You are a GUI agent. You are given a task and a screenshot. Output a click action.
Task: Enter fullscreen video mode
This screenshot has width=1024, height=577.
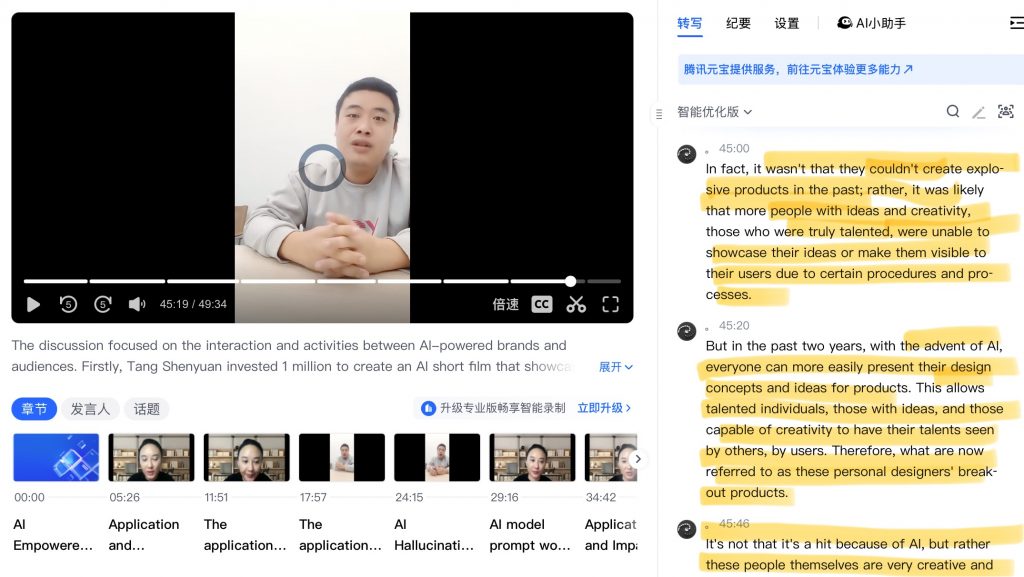coord(611,304)
